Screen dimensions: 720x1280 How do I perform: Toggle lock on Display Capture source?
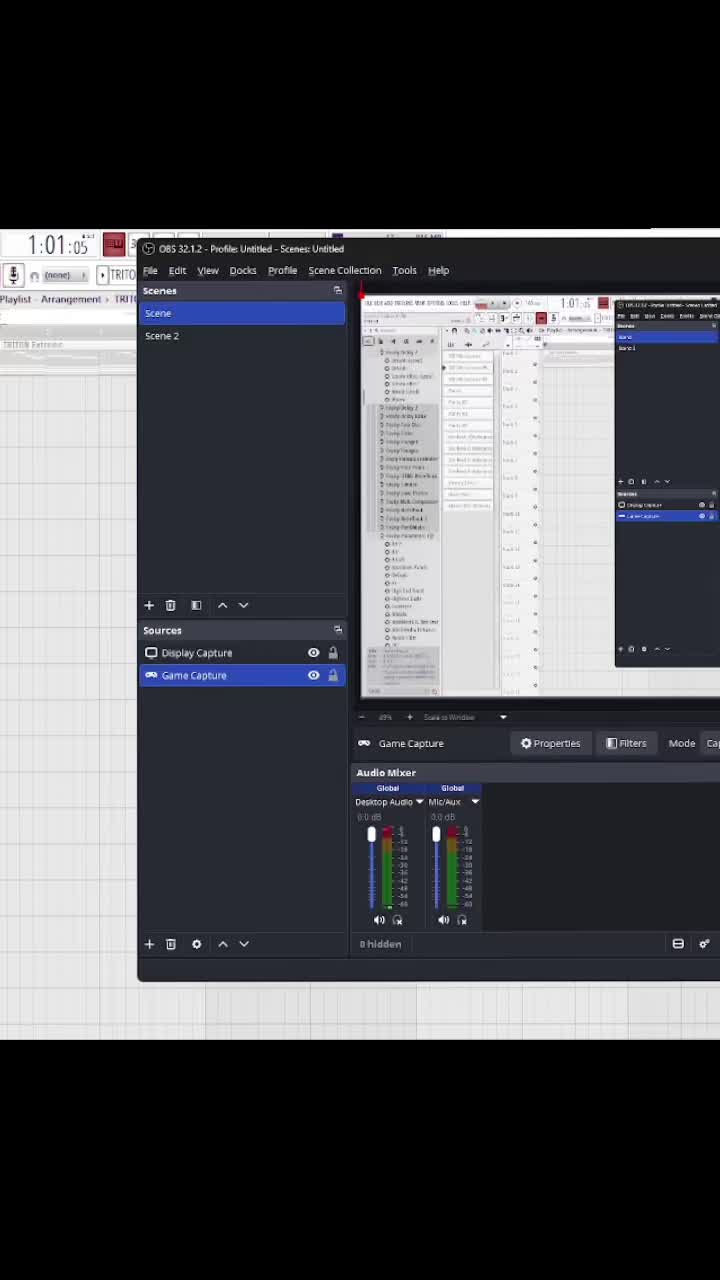(333, 653)
